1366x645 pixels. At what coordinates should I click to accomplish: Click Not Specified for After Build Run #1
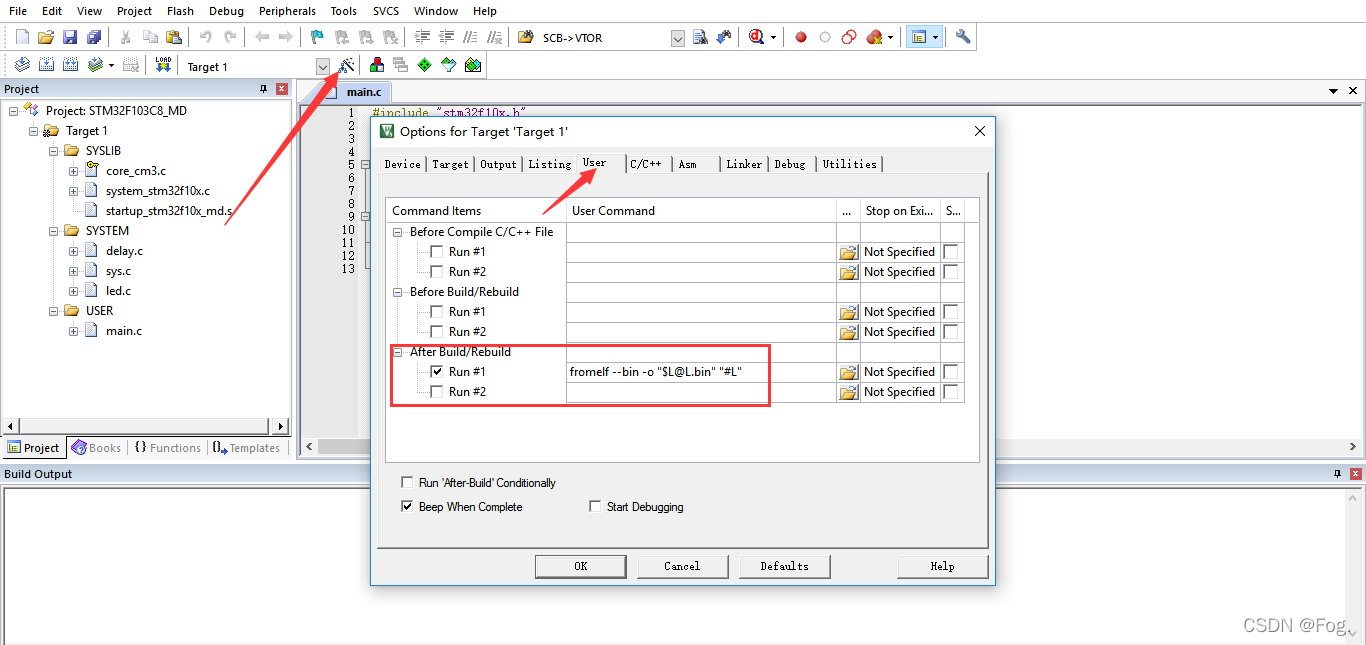click(x=899, y=372)
